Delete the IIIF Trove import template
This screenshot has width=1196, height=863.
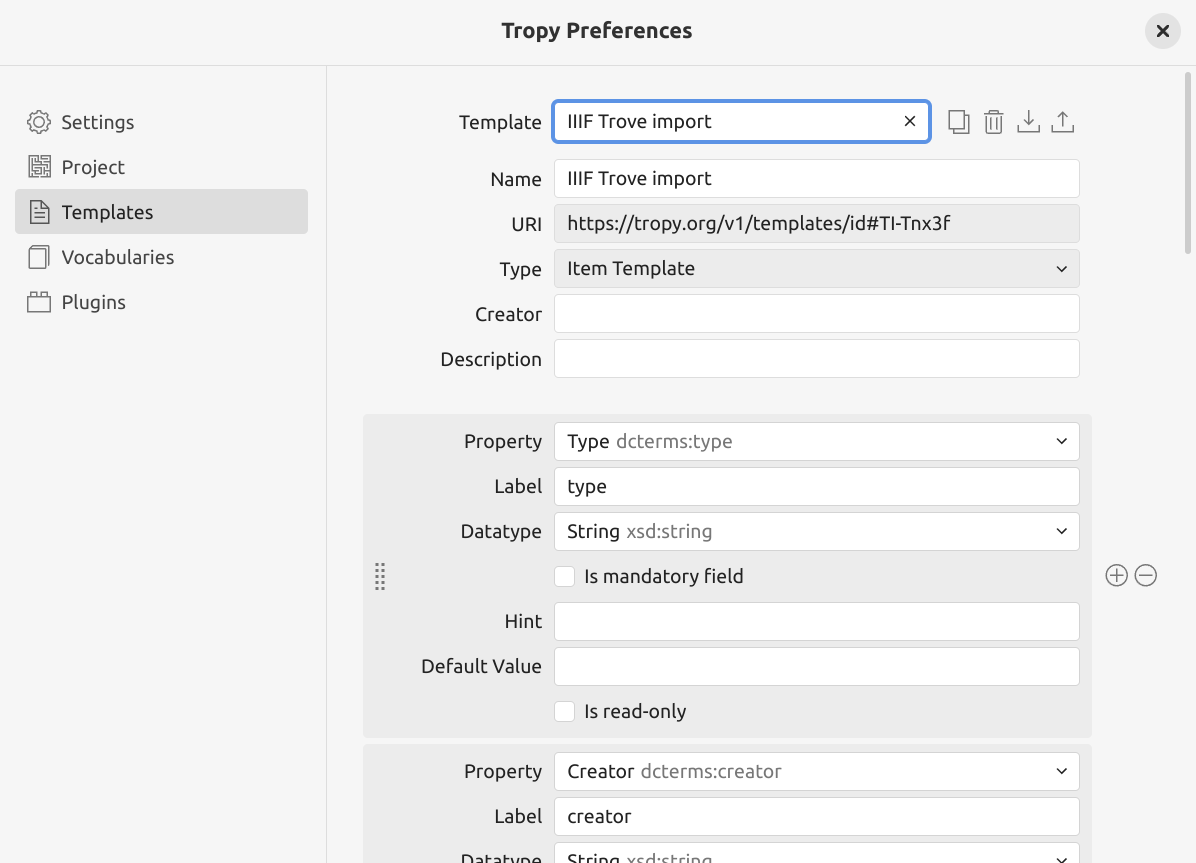(993, 122)
